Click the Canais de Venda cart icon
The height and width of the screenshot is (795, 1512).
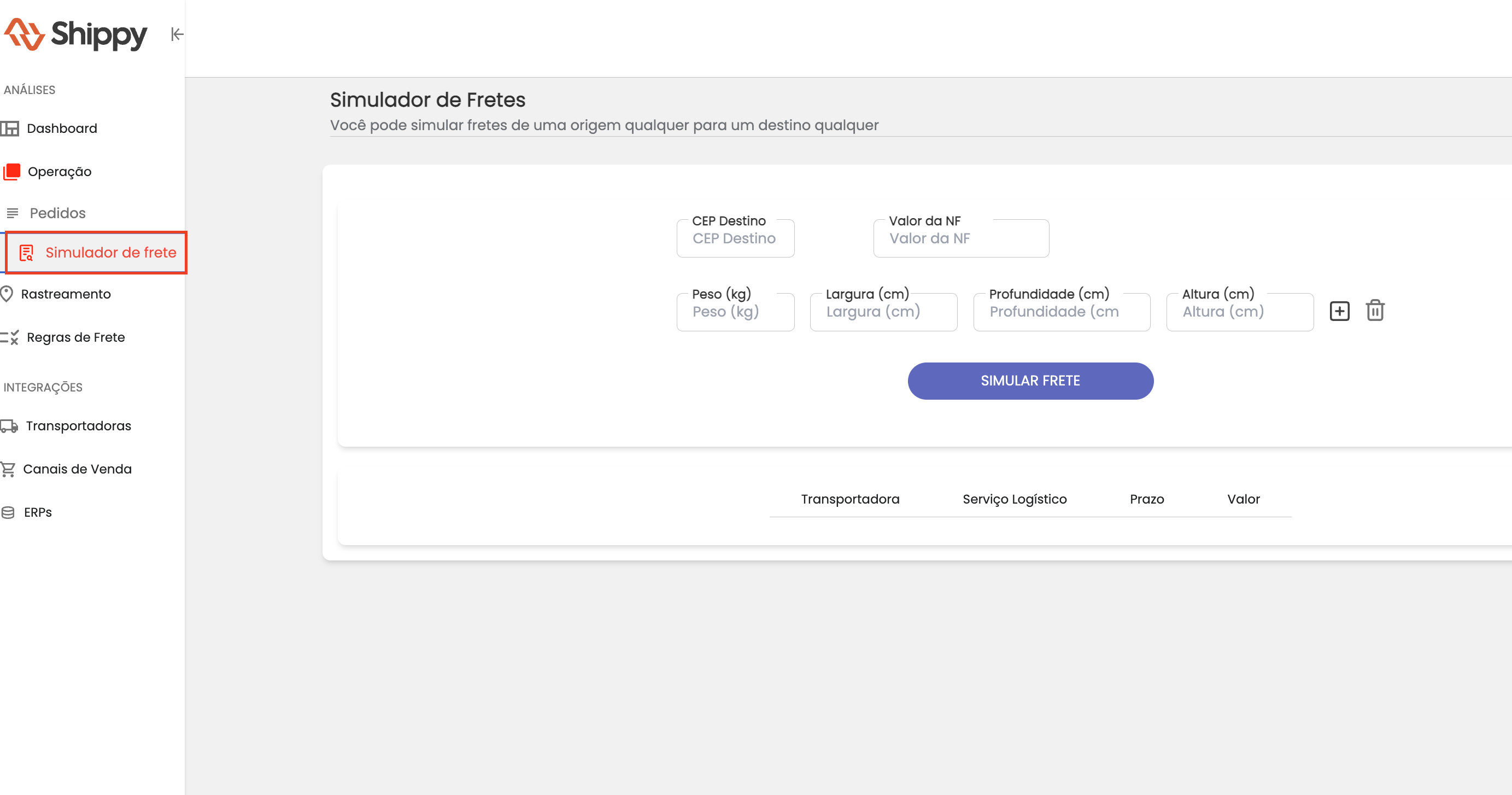point(8,470)
